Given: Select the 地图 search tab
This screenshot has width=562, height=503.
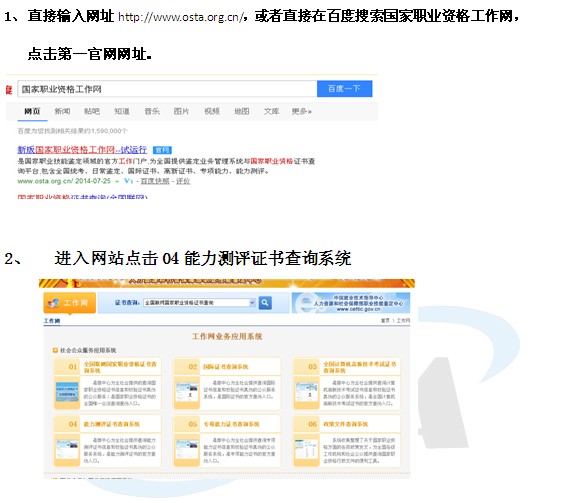Looking at the screenshot, I should [242, 111].
